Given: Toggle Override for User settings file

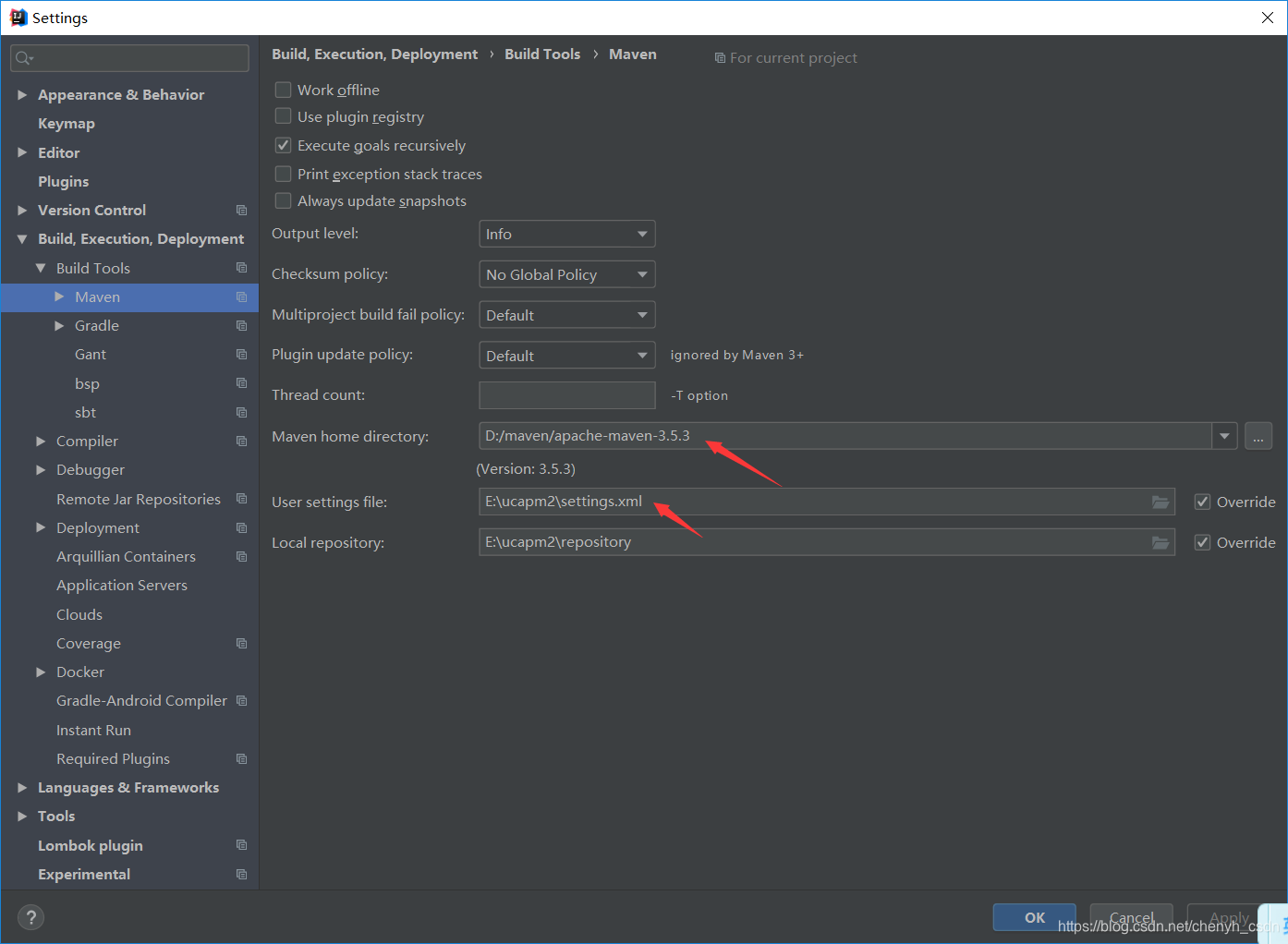Looking at the screenshot, I should (x=1202, y=502).
